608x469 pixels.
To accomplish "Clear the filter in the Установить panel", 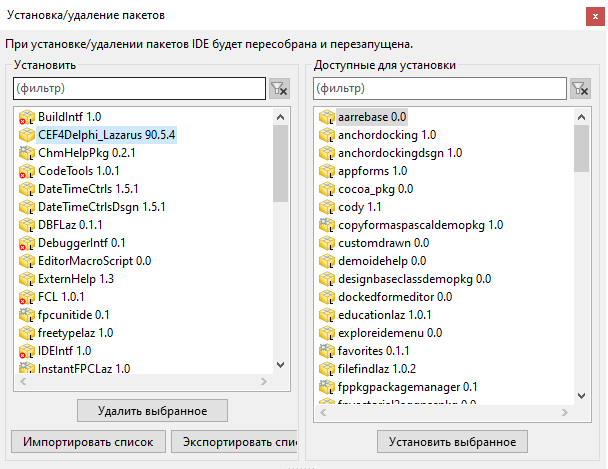I will 280,89.
